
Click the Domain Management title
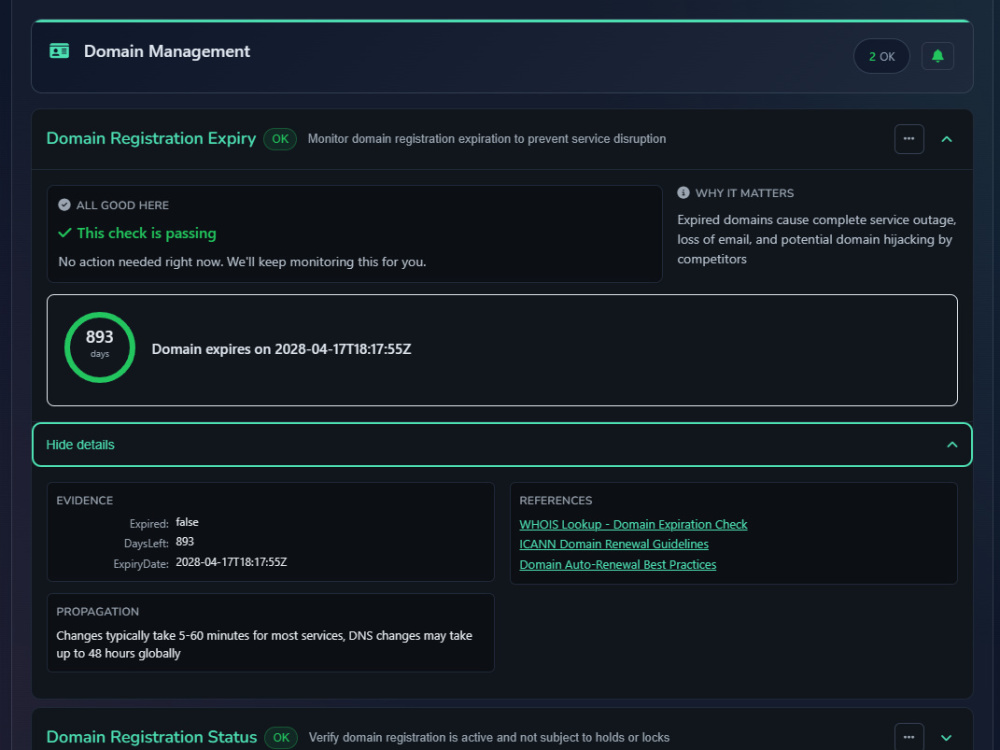pos(167,52)
